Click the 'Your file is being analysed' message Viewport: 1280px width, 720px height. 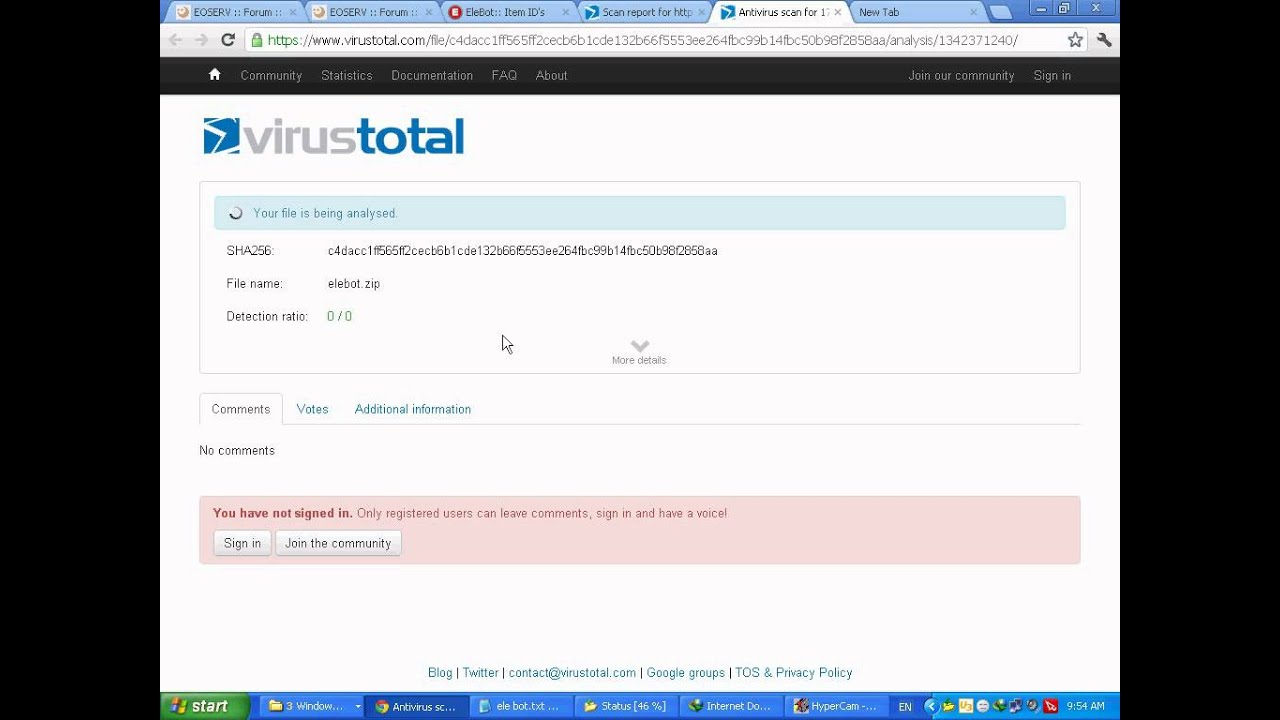pos(325,213)
